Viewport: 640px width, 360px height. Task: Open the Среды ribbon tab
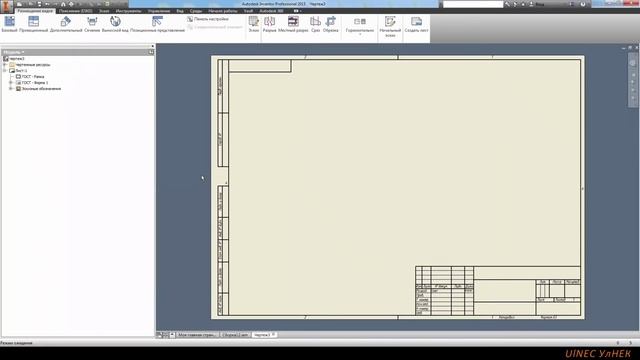coord(196,11)
